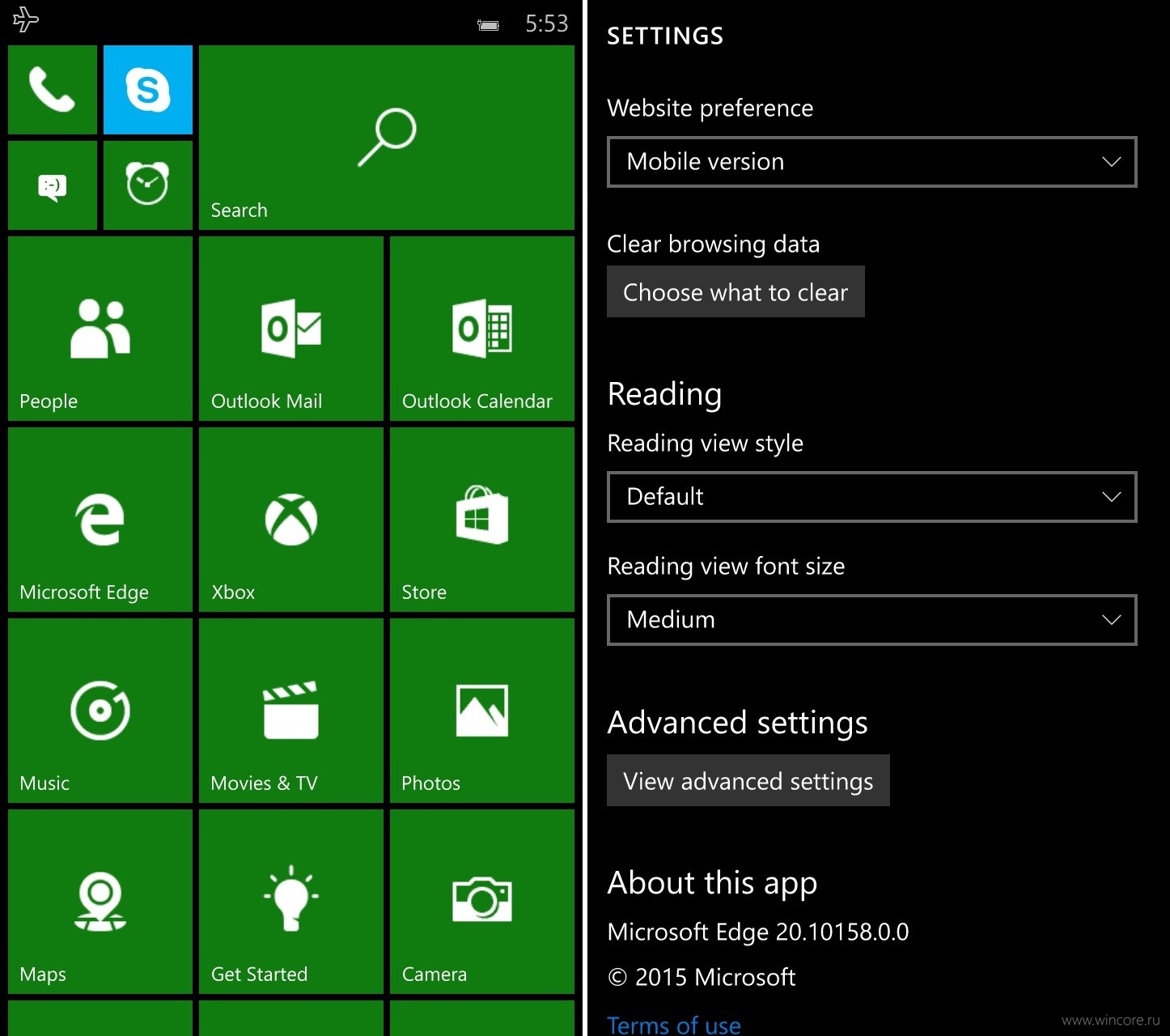
Task: Open Reading view style dropdown
Action: (x=872, y=497)
